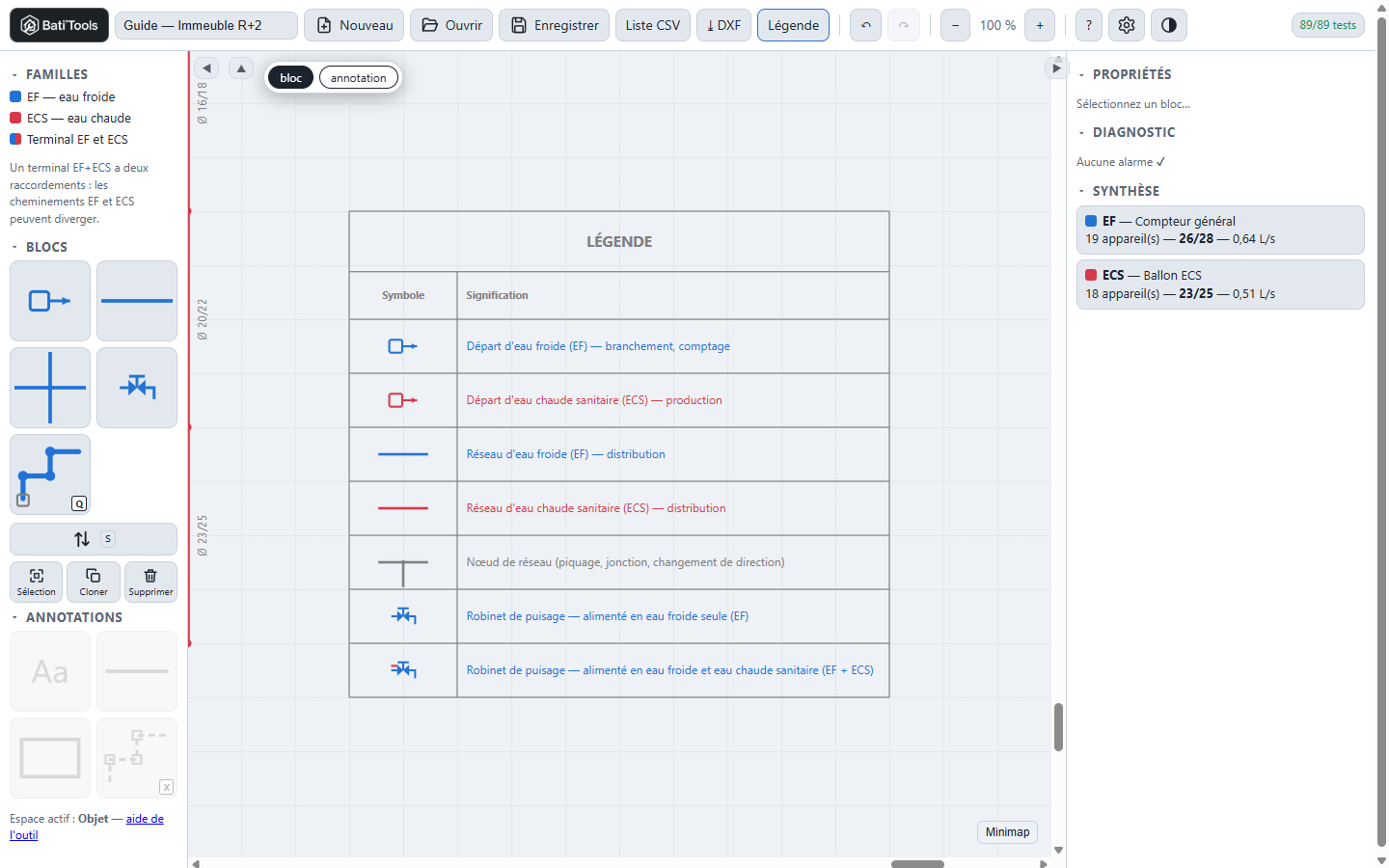
Task: Select the straight pipe segment block
Action: [x=137, y=301]
